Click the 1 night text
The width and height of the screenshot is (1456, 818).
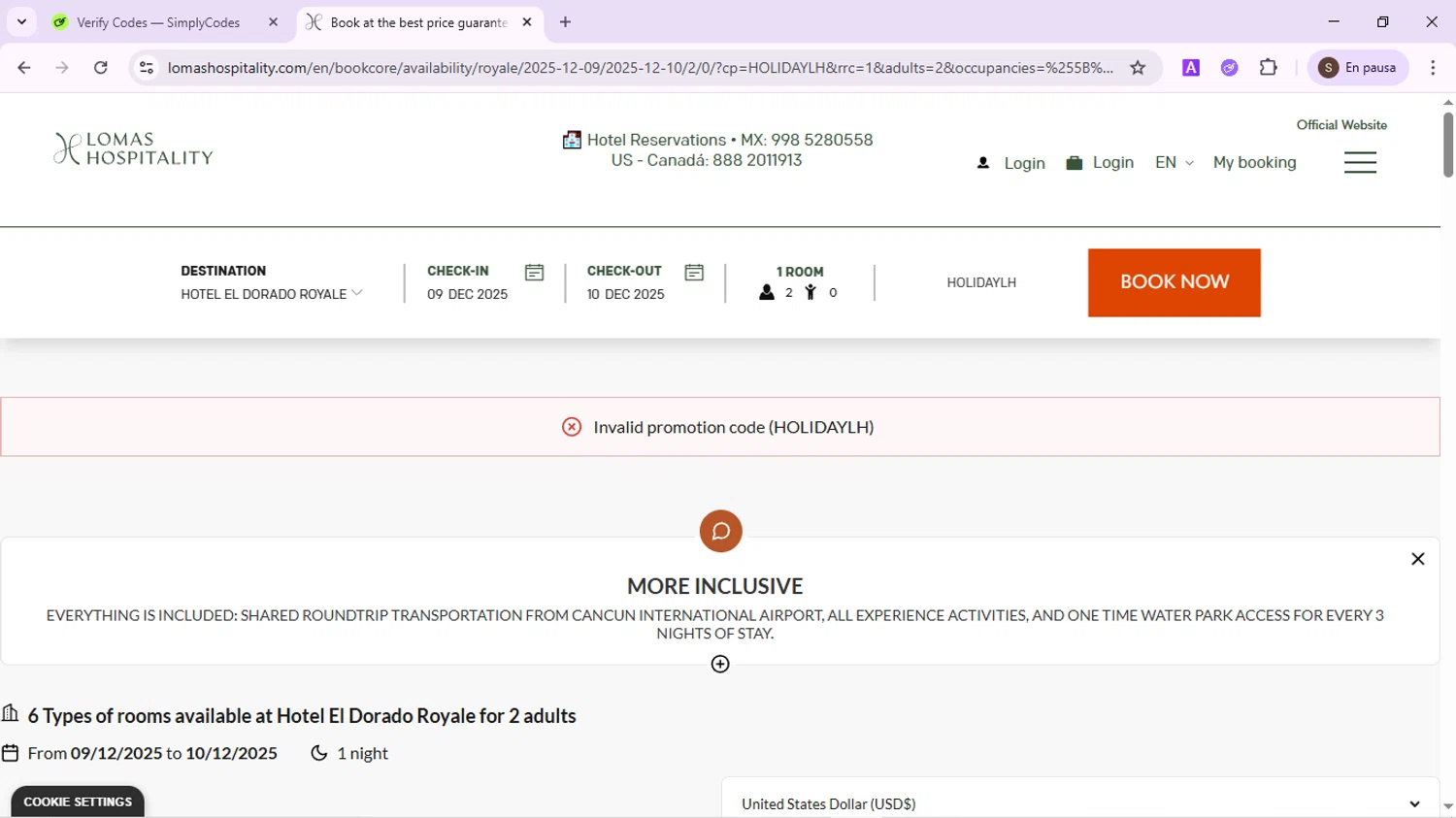coord(362,754)
